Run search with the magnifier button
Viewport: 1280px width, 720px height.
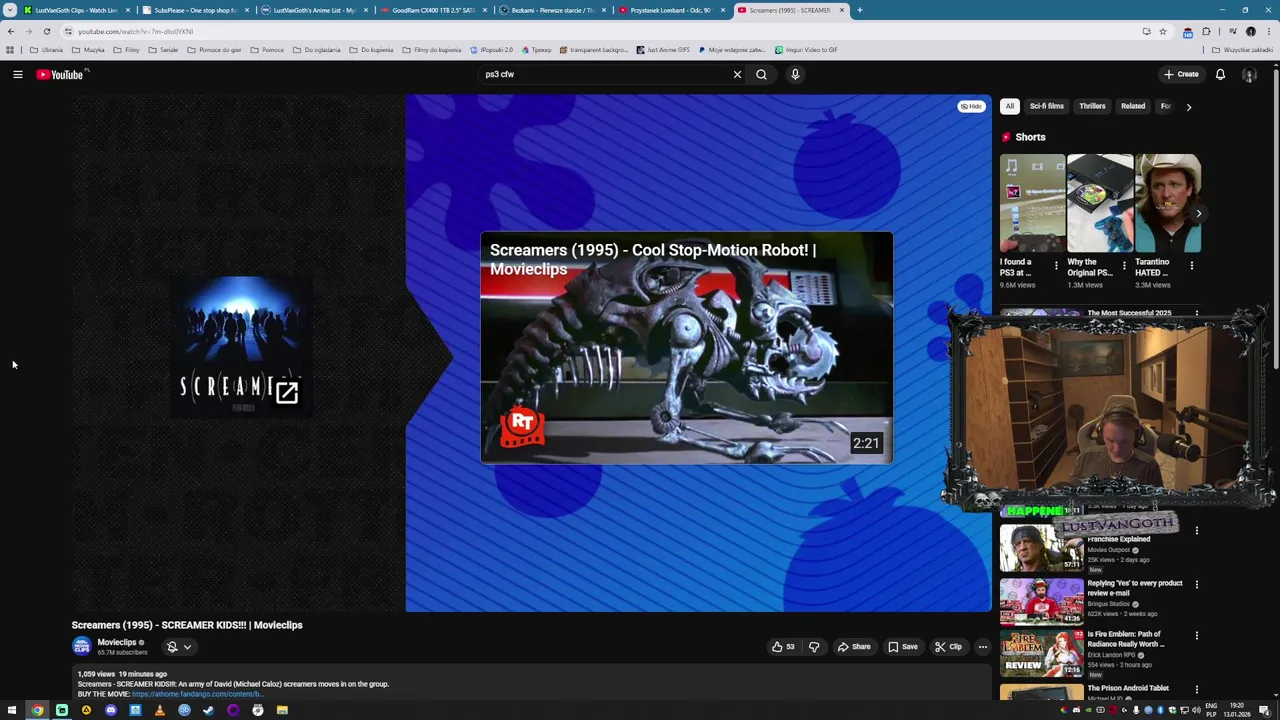tap(761, 74)
